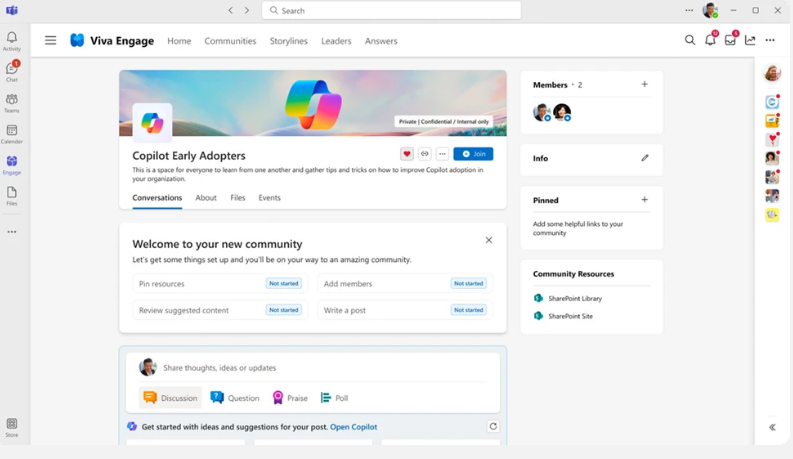
Task: Open the Store in the sidebar
Action: pyautogui.click(x=12, y=427)
